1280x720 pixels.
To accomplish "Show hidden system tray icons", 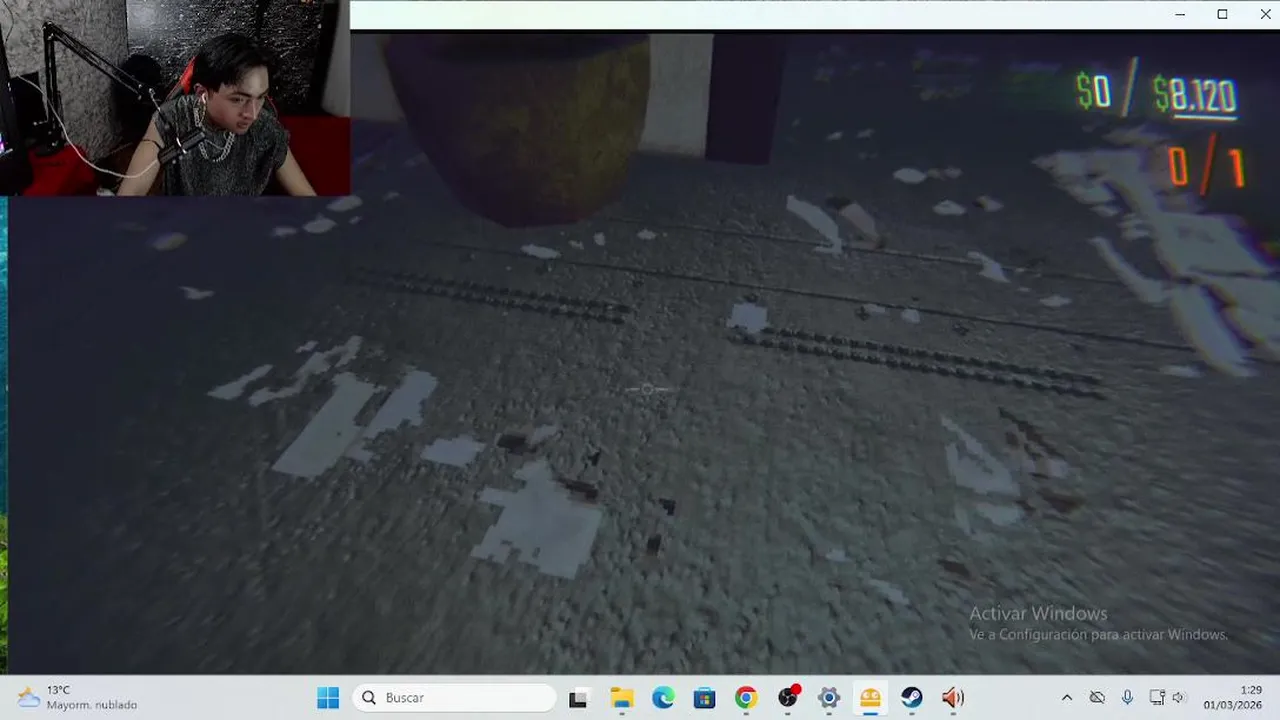I will click(x=1067, y=698).
